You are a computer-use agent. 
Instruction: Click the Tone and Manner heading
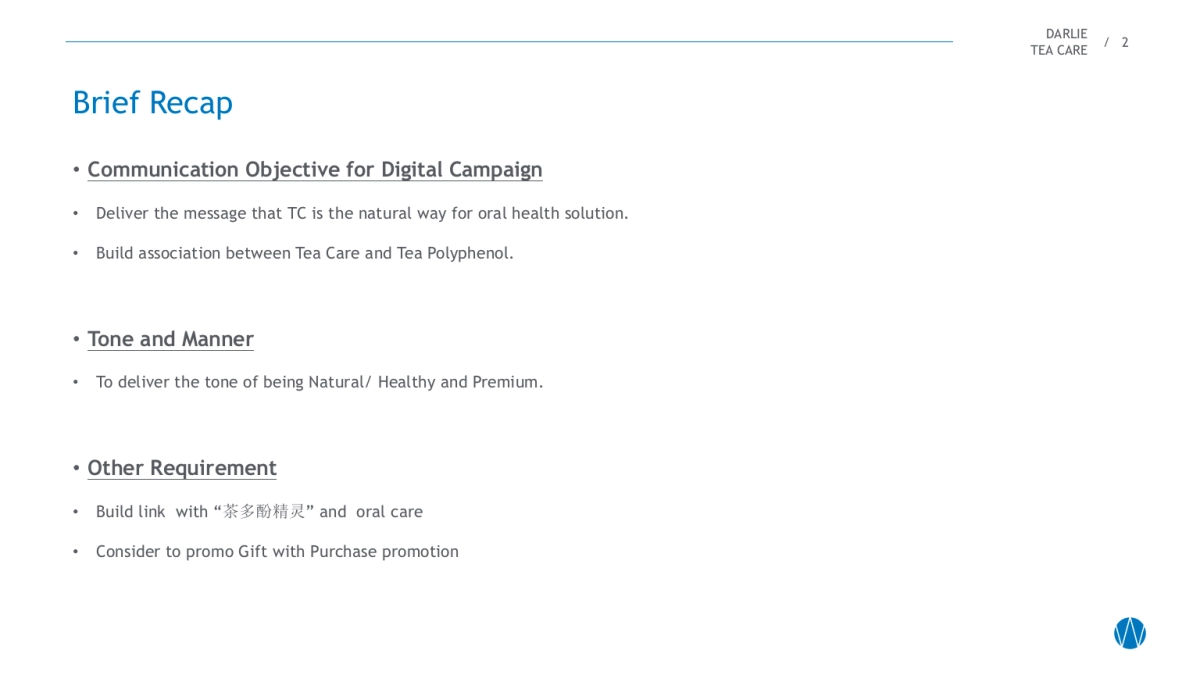pyautogui.click(x=170, y=339)
